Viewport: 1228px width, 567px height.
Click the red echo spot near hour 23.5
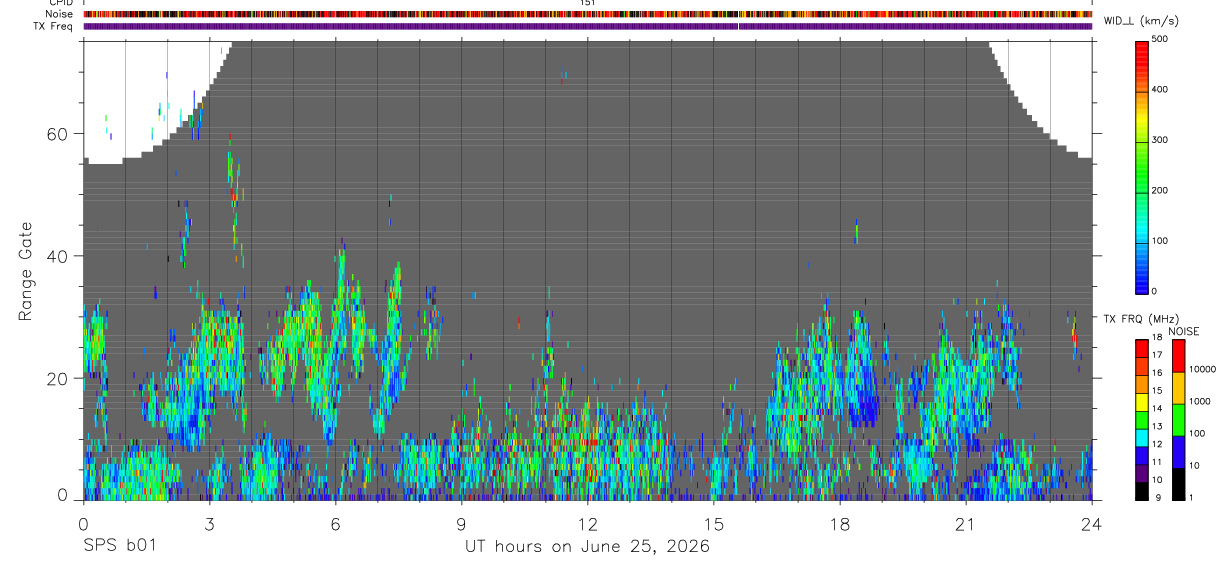[x=1074, y=331]
